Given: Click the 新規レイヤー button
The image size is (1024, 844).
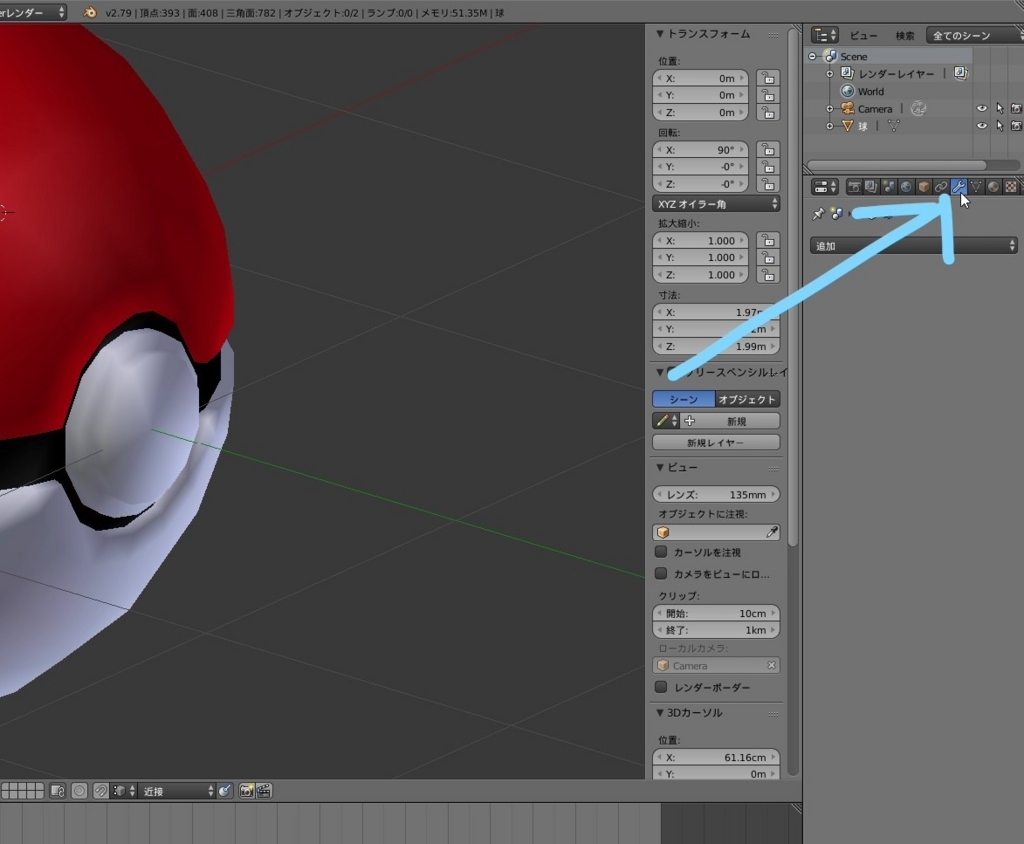Looking at the screenshot, I should pyautogui.click(x=715, y=442).
